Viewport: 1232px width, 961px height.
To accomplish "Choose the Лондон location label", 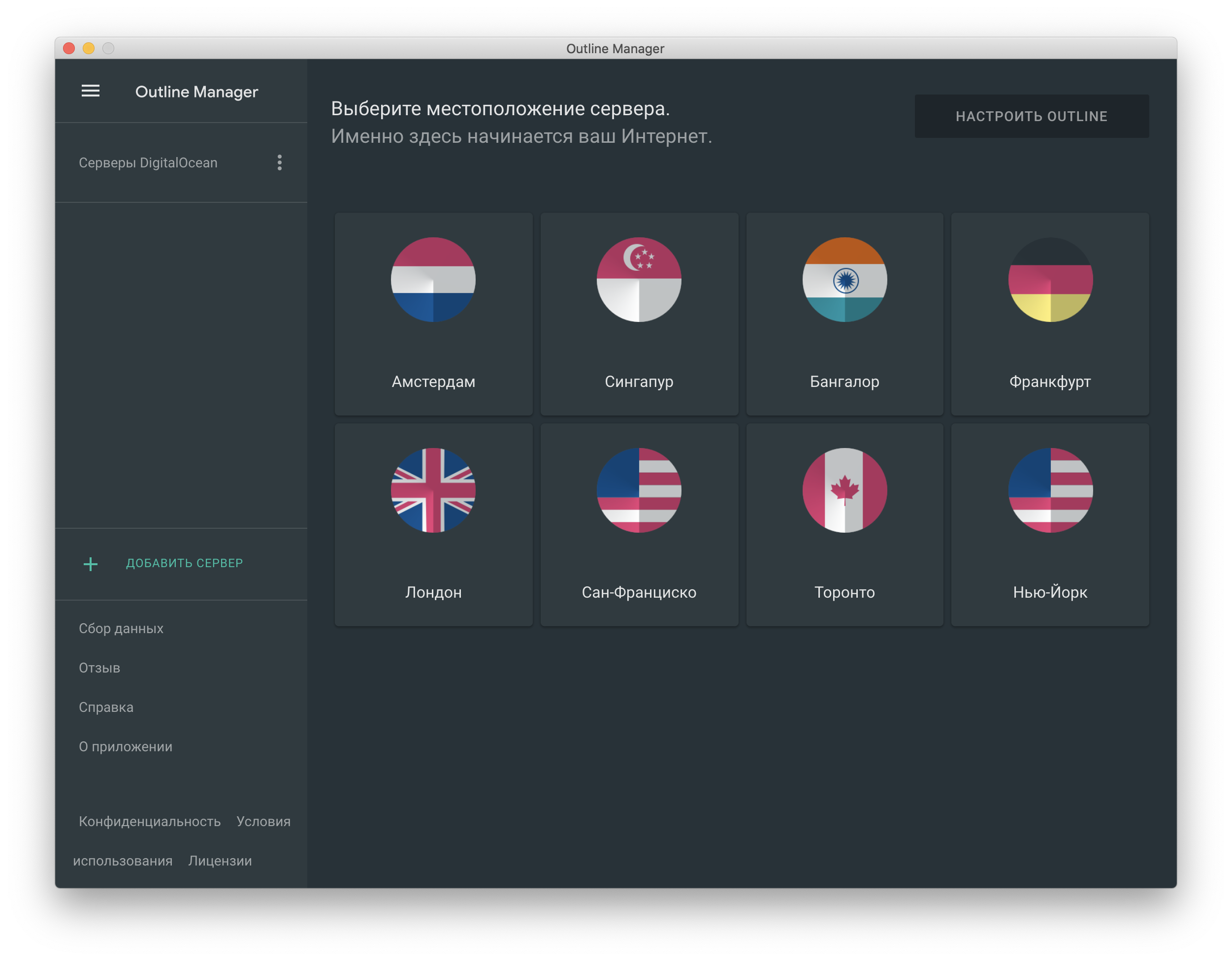I will coord(433,592).
